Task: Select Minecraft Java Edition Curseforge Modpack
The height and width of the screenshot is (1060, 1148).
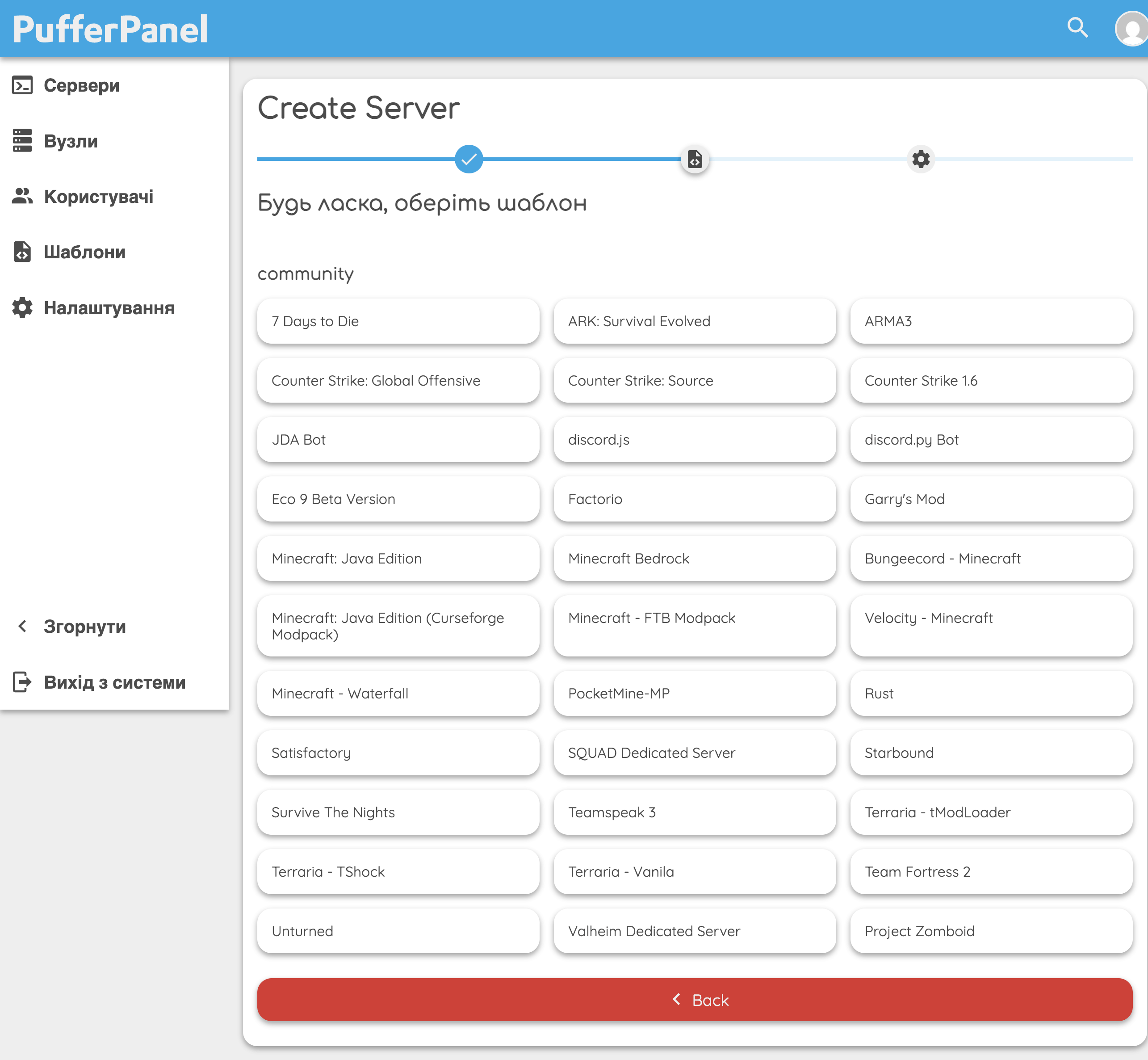Action: pyautogui.click(x=398, y=626)
